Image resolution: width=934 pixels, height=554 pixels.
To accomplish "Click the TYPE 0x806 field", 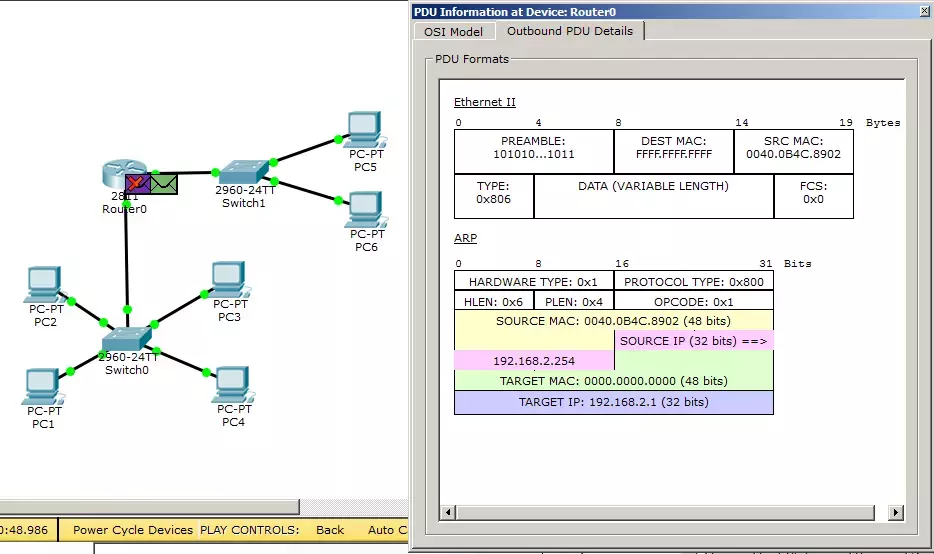I will pos(494,196).
